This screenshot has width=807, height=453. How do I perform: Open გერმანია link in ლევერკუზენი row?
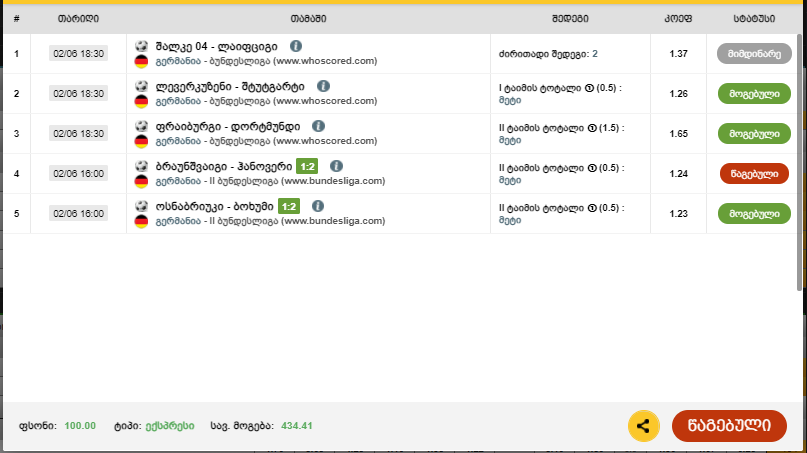tap(178, 101)
